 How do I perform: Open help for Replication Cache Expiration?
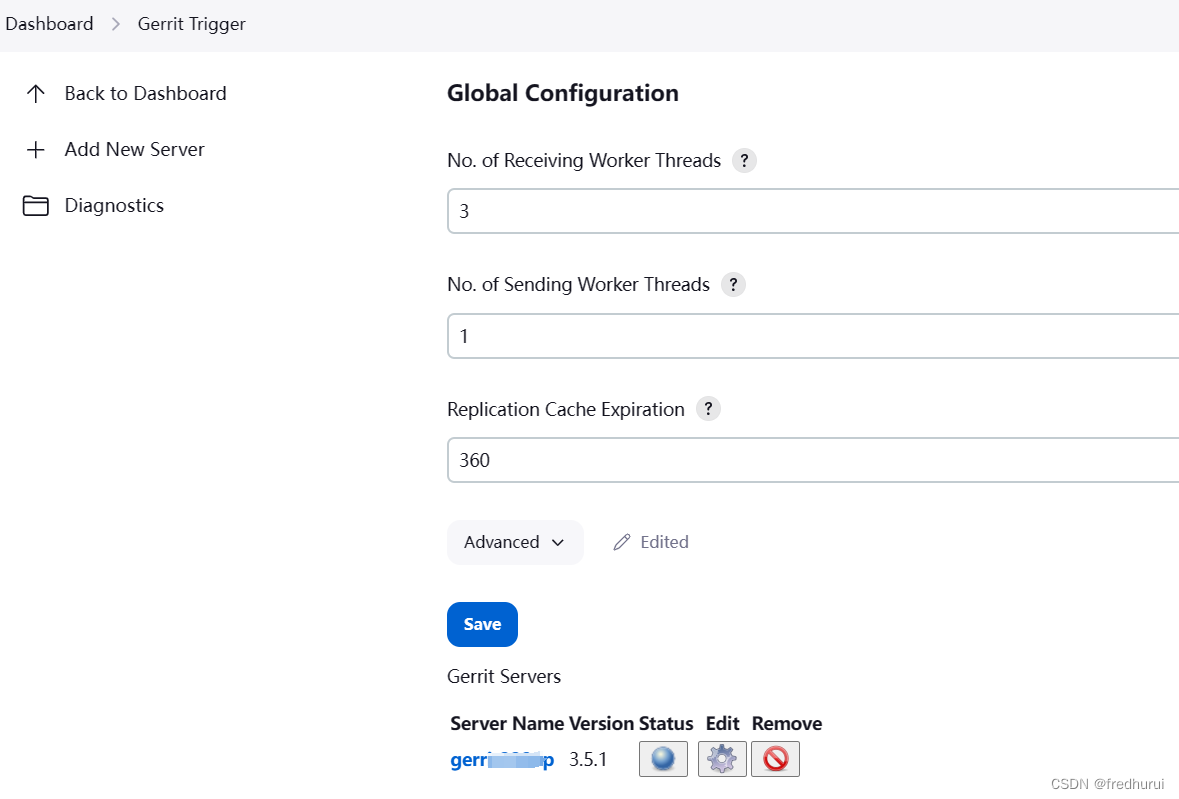[708, 409]
